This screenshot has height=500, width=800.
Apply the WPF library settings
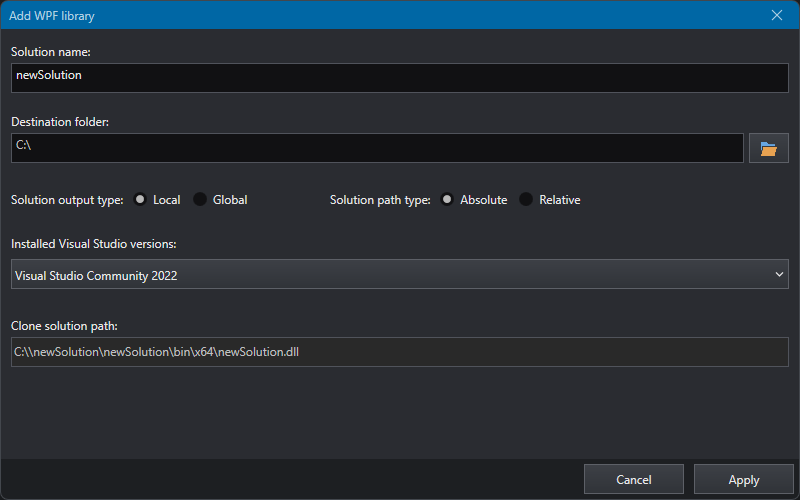pyautogui.click(x=744, y=480)
